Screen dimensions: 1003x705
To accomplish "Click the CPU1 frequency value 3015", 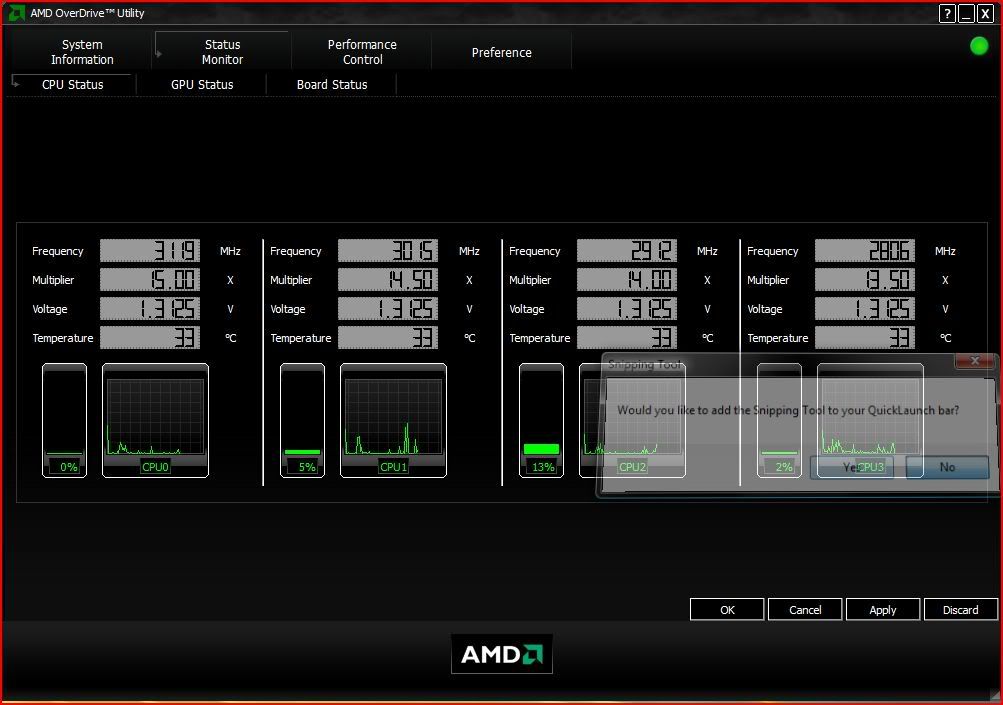I will tap(388, 251).
